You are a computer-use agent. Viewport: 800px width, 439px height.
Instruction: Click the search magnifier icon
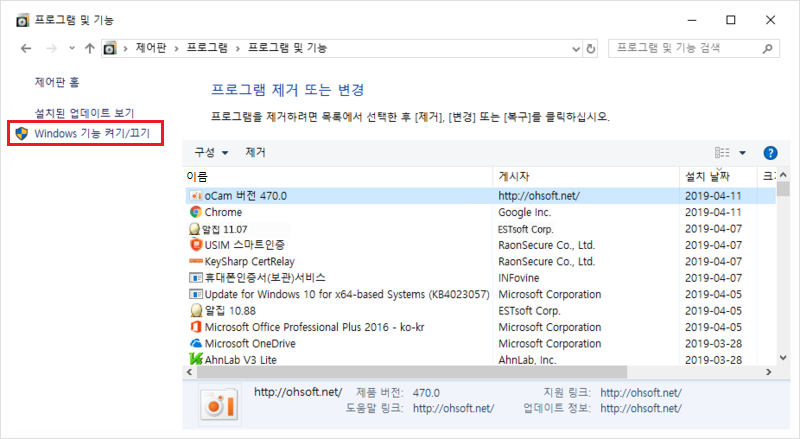coord(767,48)
